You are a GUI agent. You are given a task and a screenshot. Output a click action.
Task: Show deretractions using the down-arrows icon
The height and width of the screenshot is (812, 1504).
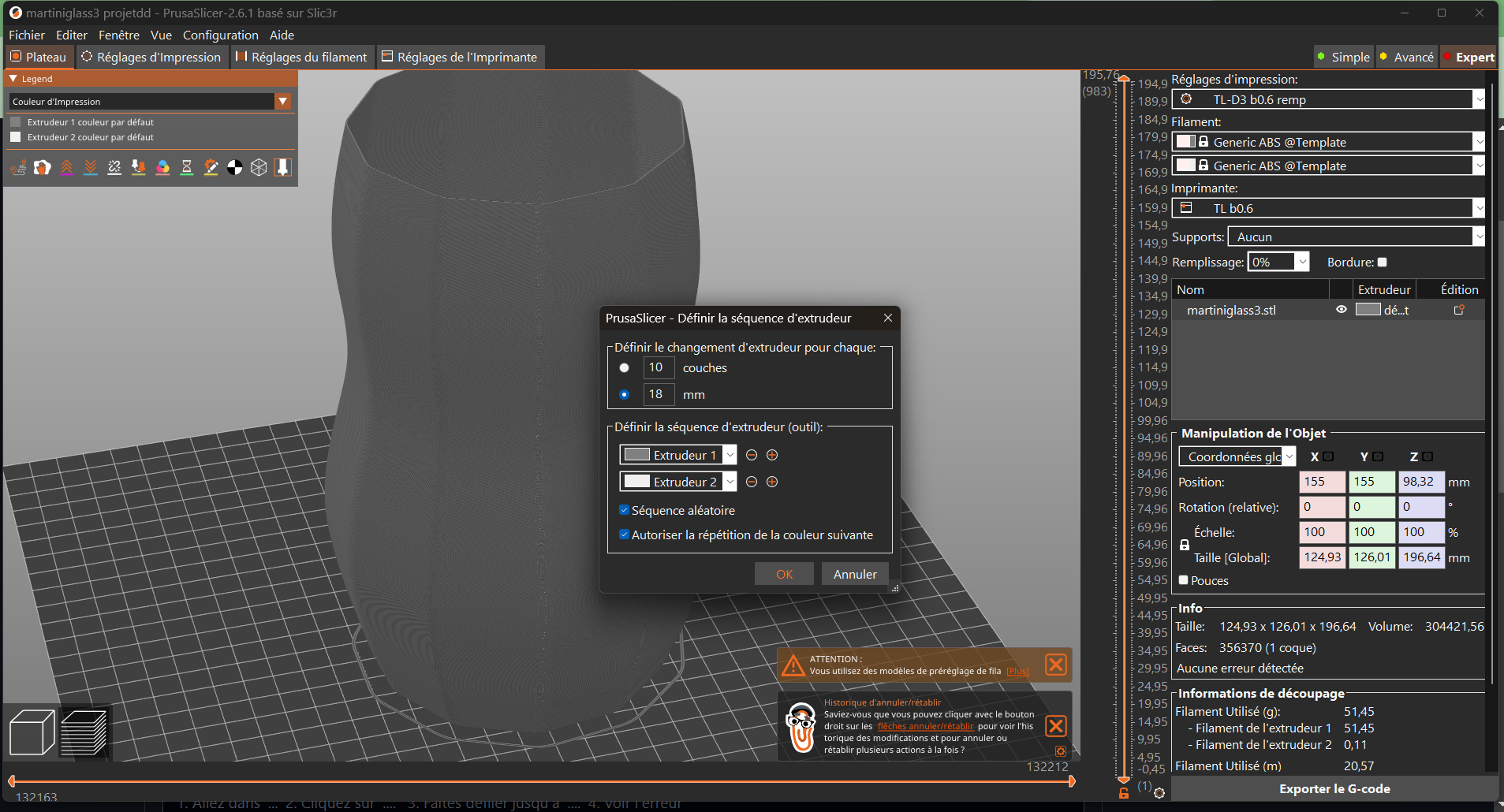coord(91,167)
